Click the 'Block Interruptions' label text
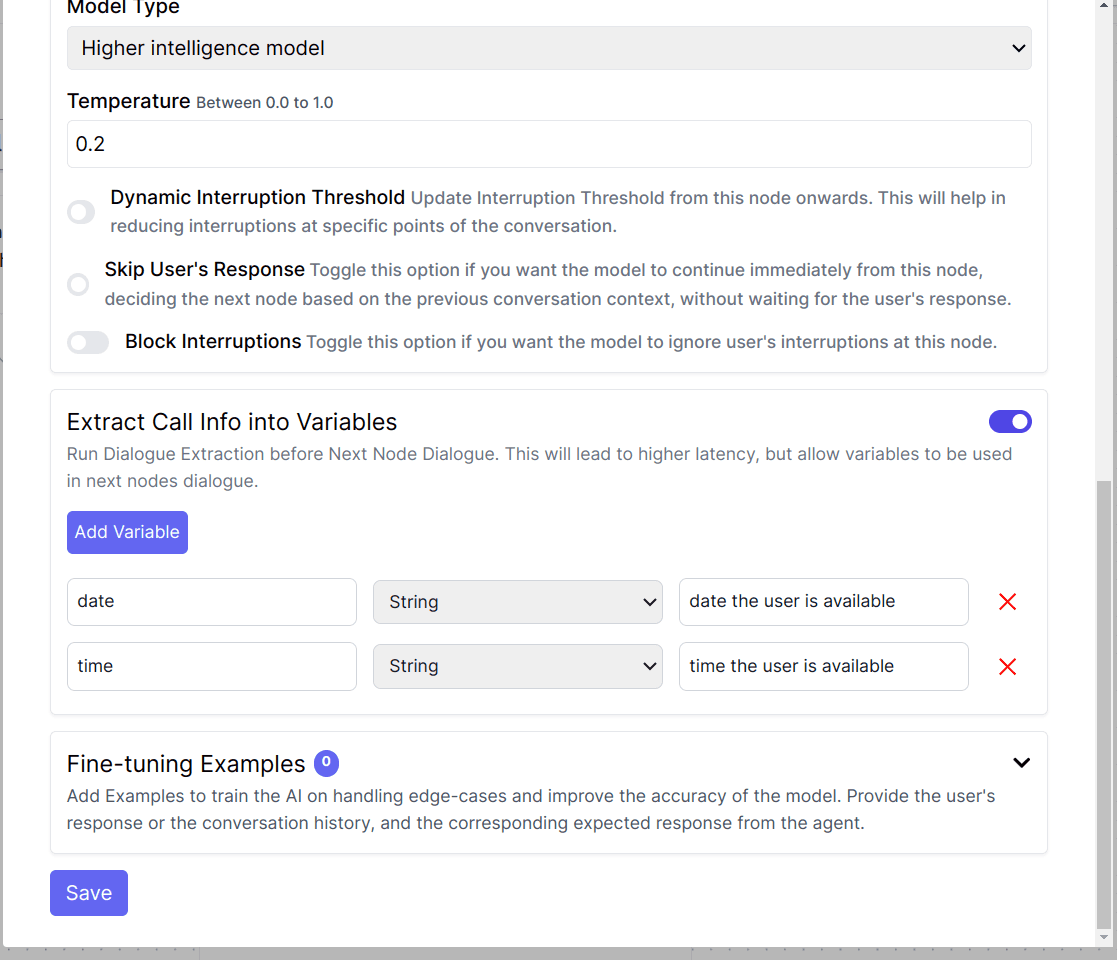 [x=213, y=342]
